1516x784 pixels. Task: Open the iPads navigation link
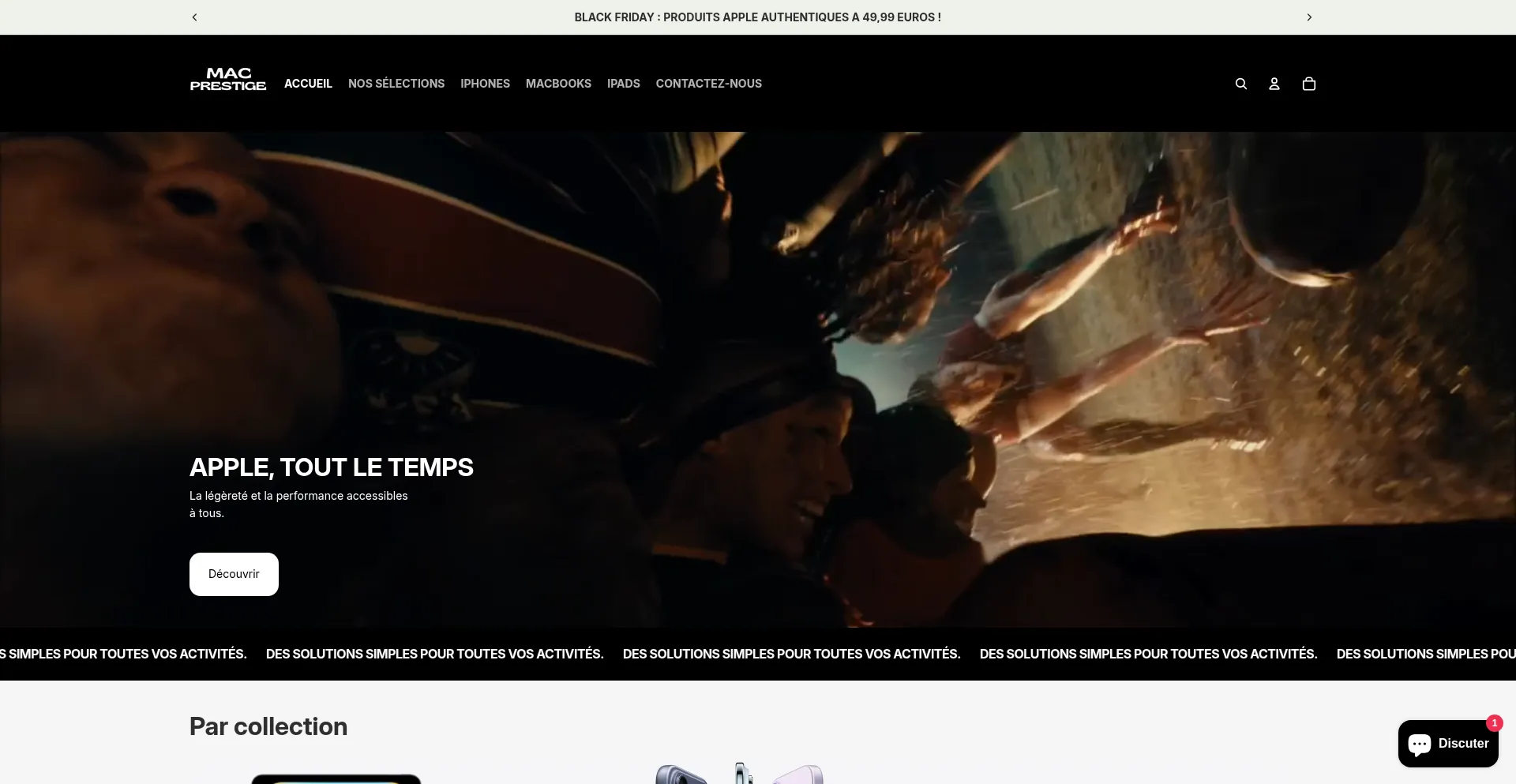[623, 84]
